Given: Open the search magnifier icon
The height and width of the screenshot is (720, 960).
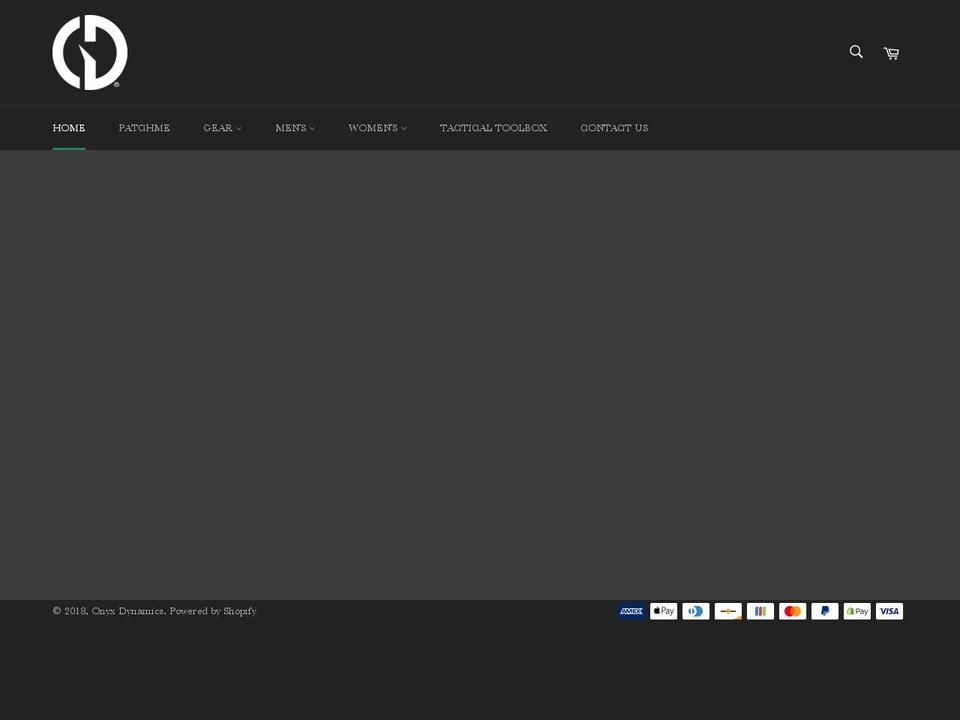Looking at the screenshot, I should (856, 52).
